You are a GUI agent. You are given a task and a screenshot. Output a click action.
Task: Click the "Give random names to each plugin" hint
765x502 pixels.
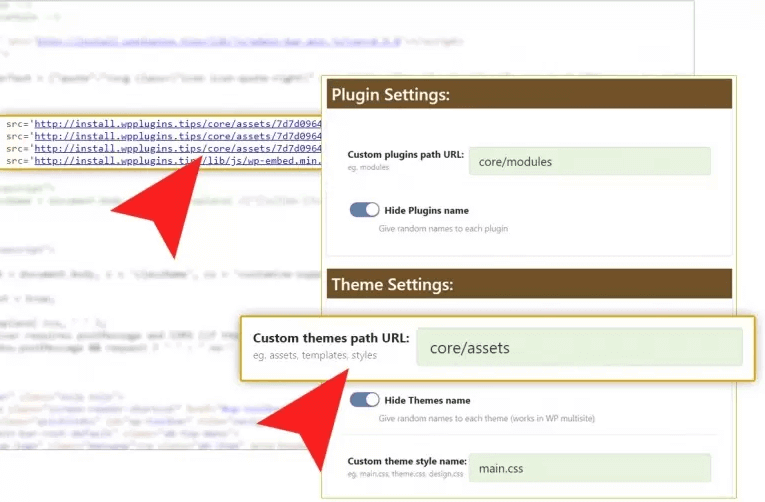pos(443,228)
